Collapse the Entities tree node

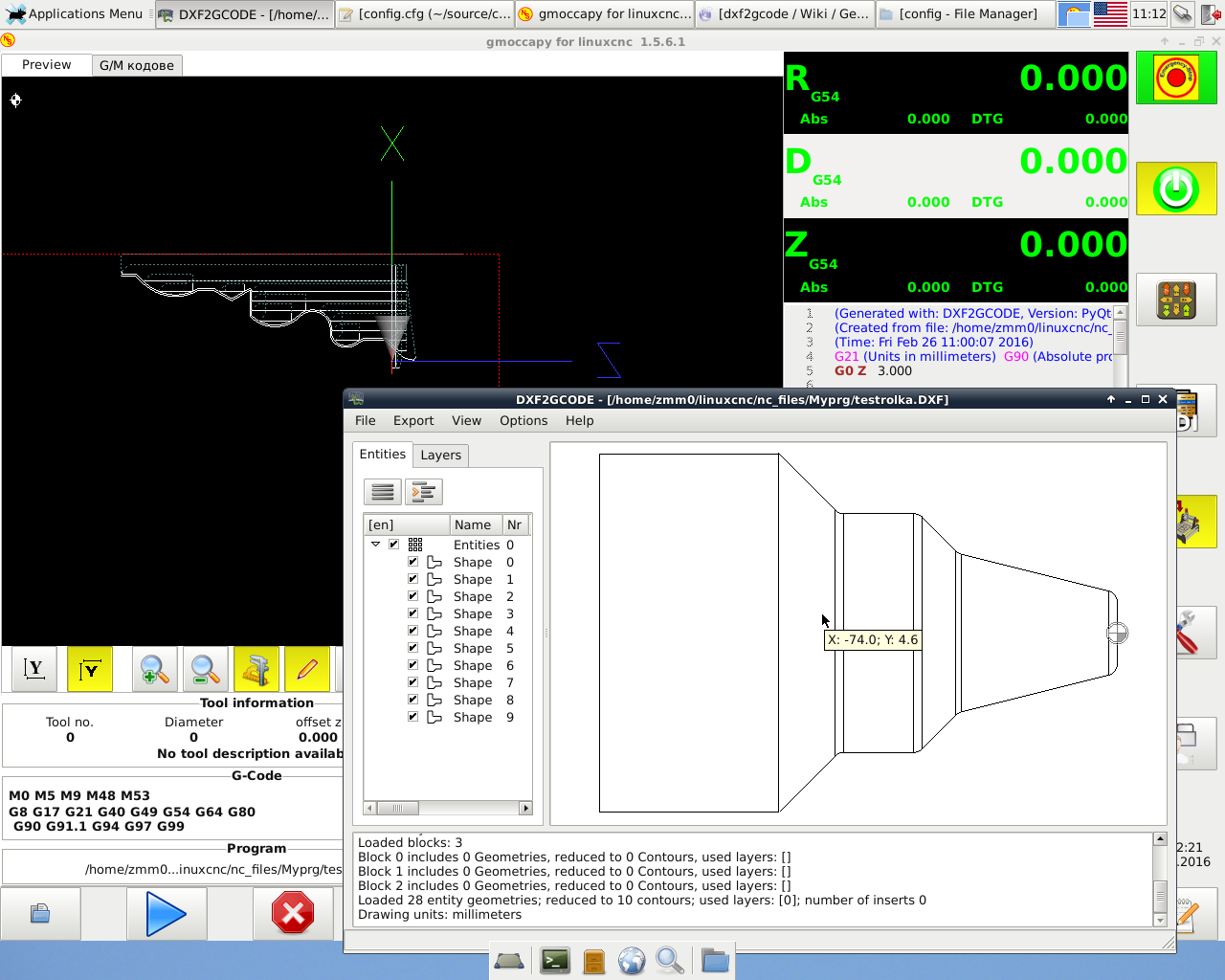point(375,545)
